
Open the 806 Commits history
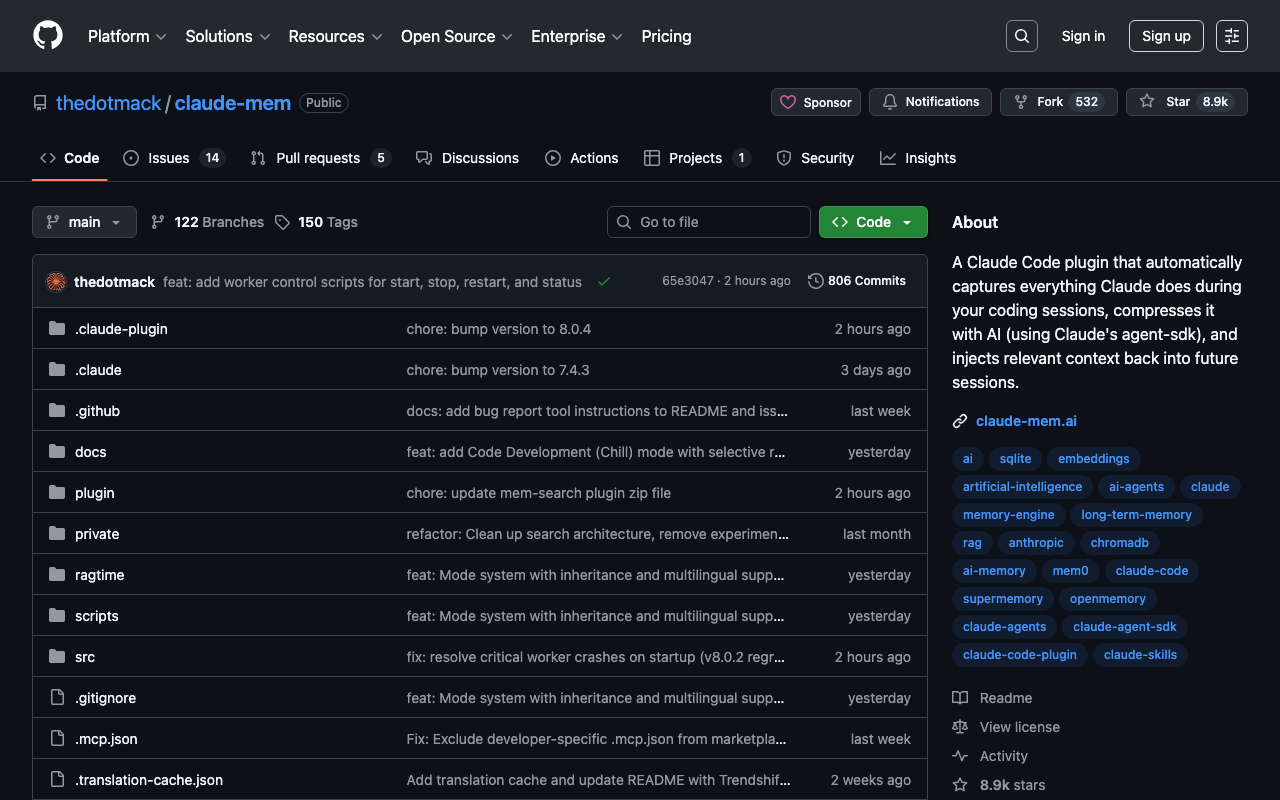click(857, 281)
